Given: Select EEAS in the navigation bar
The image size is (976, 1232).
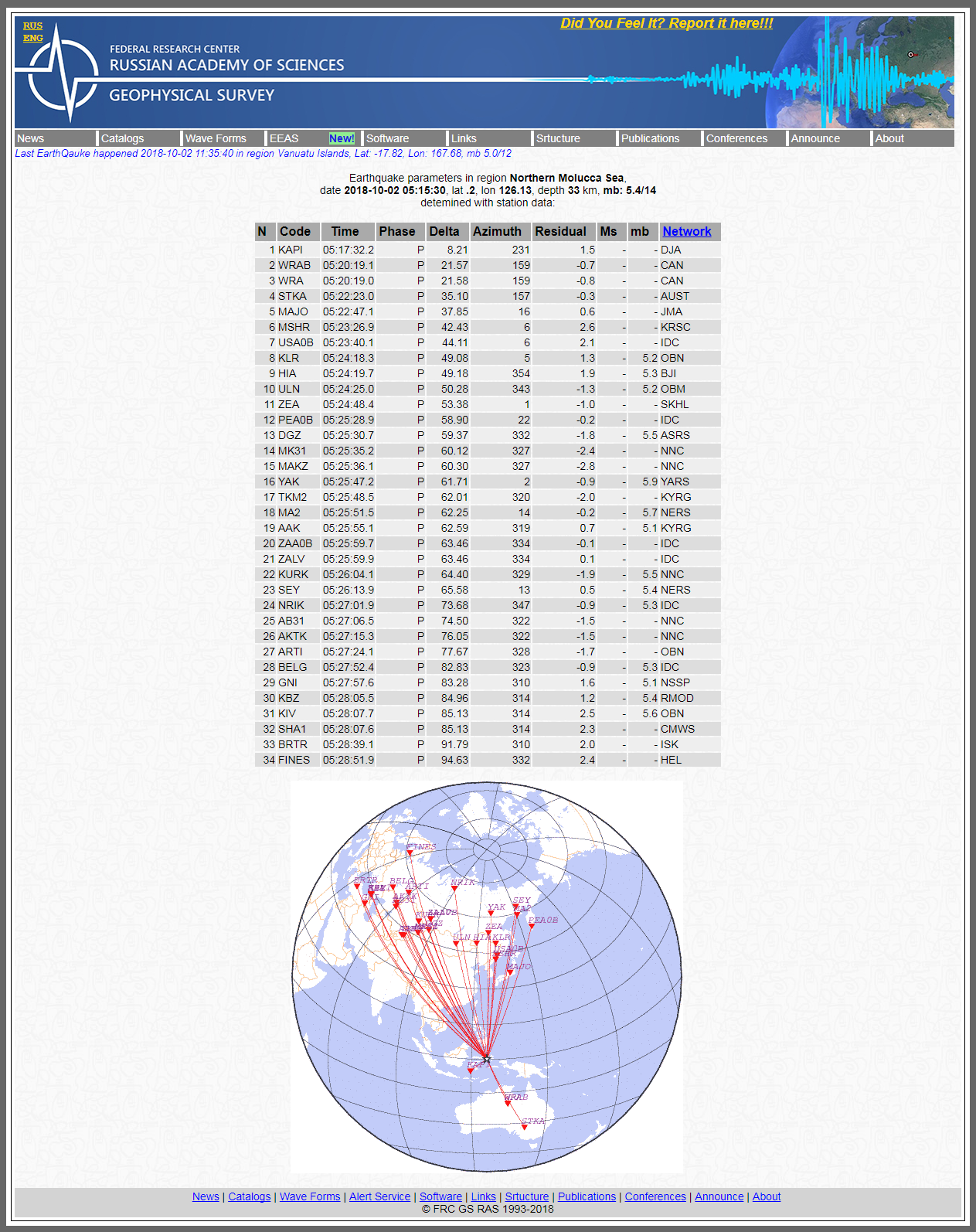Looking at the screenshot, I should (284, 138).
